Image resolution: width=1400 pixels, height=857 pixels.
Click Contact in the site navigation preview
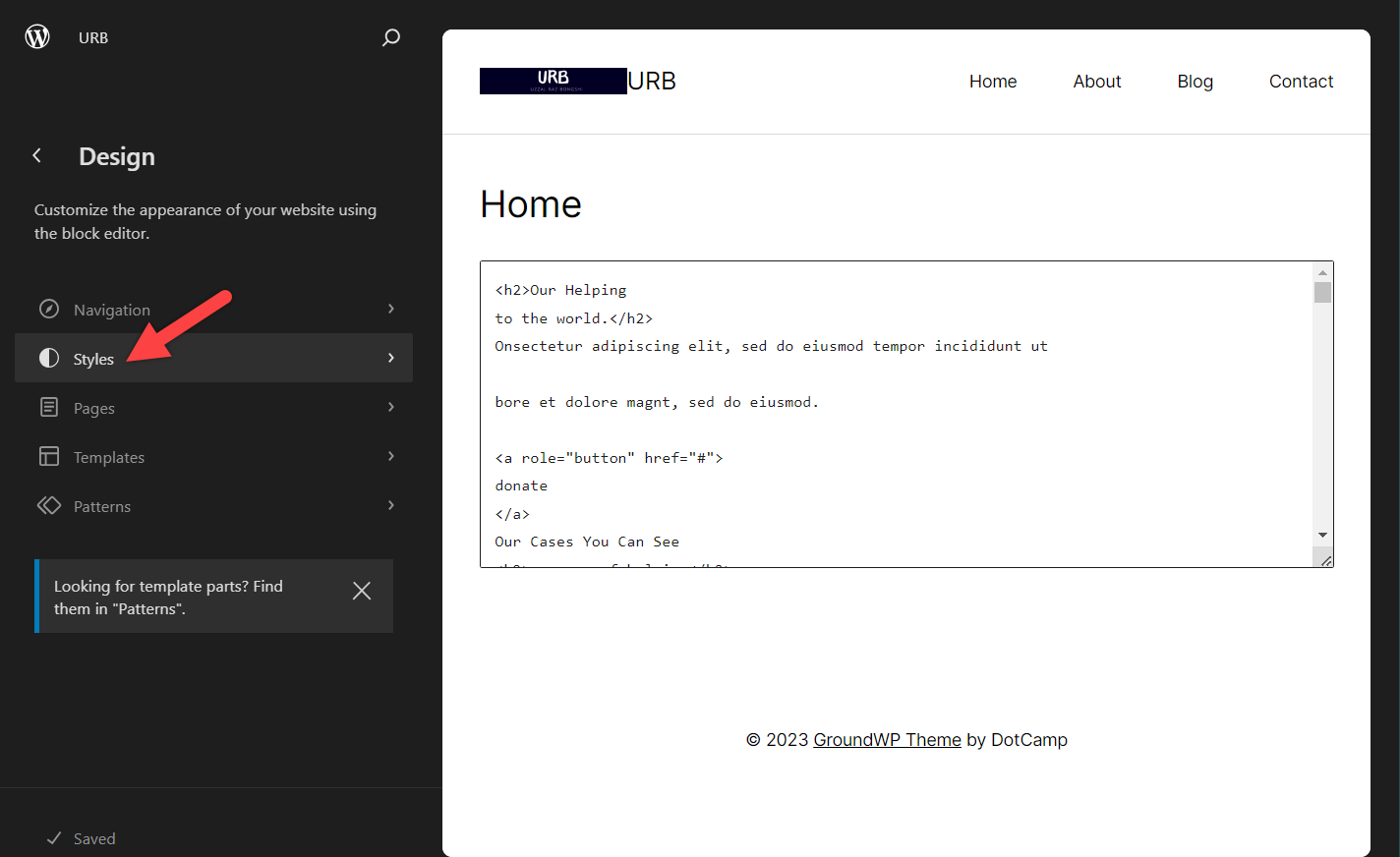pos(1301,81)
